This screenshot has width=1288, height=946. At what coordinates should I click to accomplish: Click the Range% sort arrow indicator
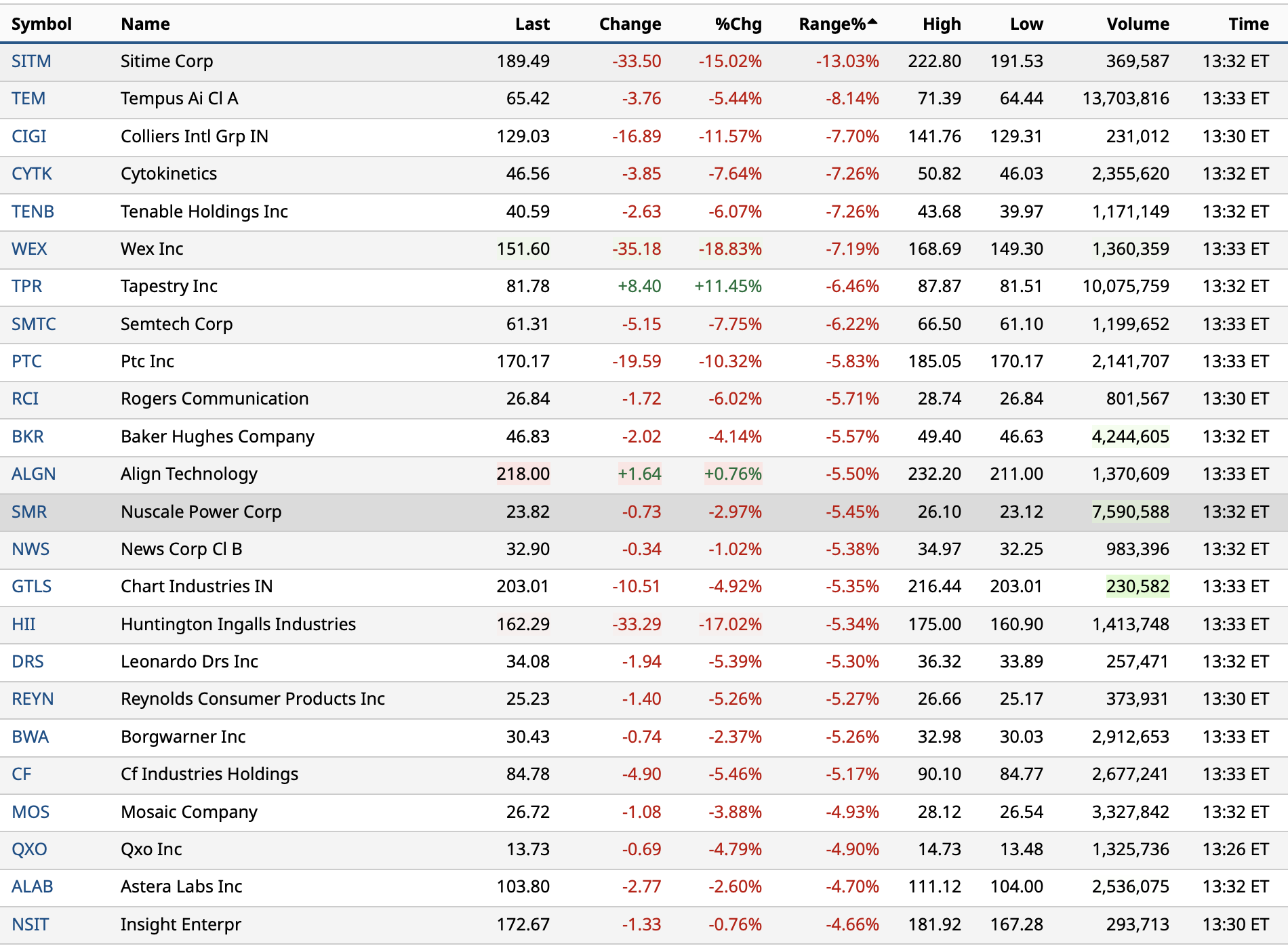pyautogui.click(x=872, y=22)
